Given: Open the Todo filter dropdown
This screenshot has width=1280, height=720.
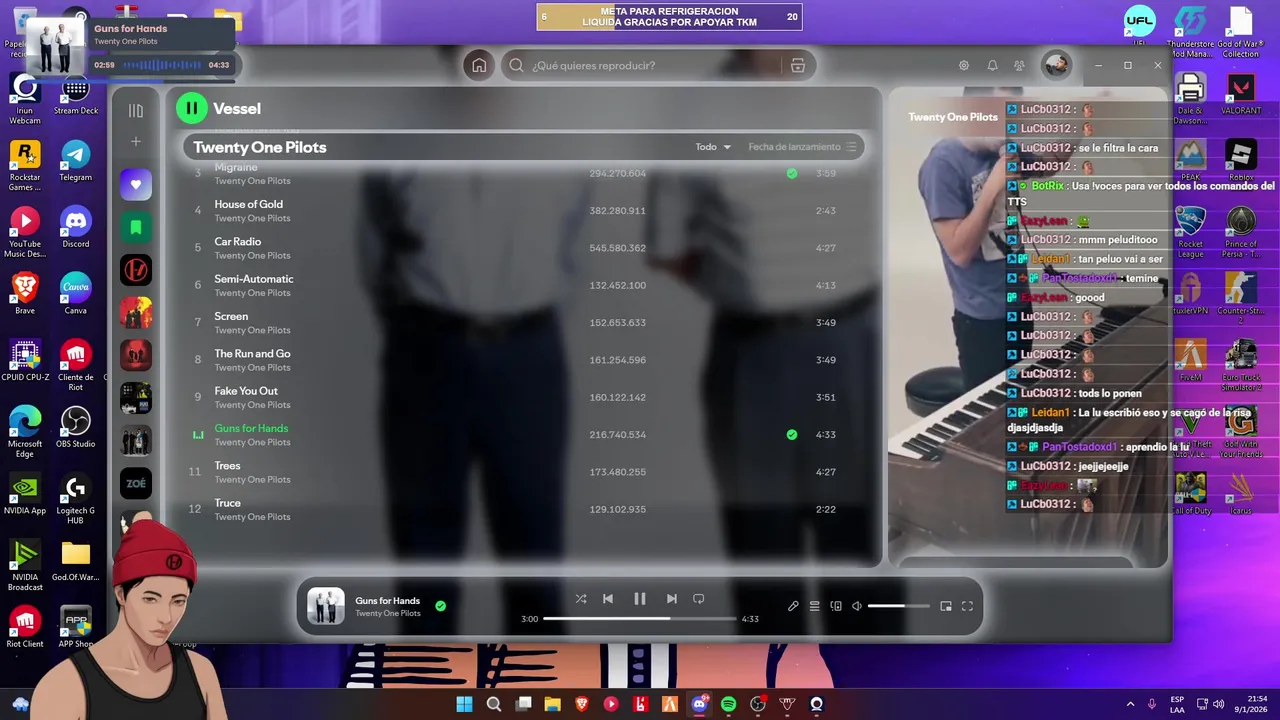Looking at the screenshot, I should tap(713, 147).
